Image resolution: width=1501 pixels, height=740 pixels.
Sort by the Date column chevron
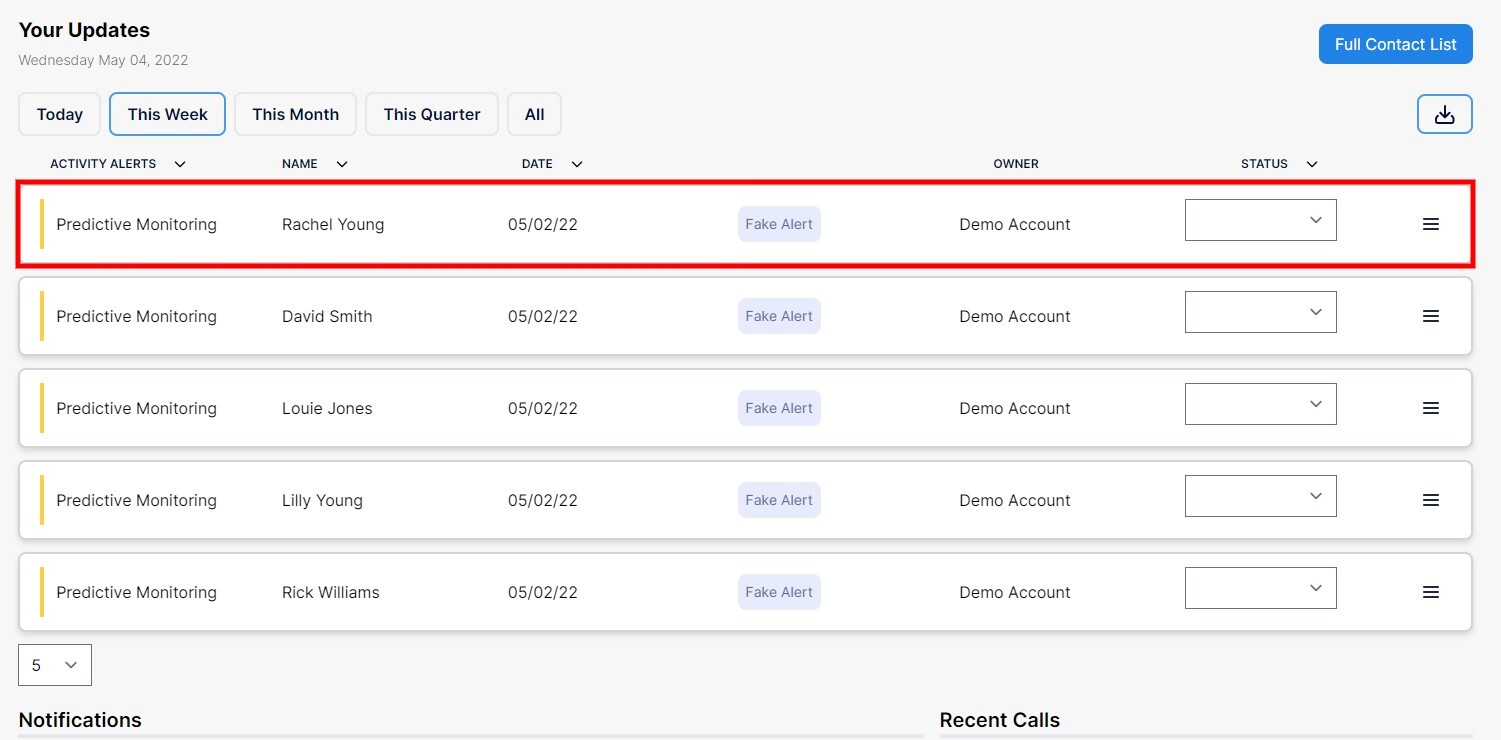click(x=576, y=163)
